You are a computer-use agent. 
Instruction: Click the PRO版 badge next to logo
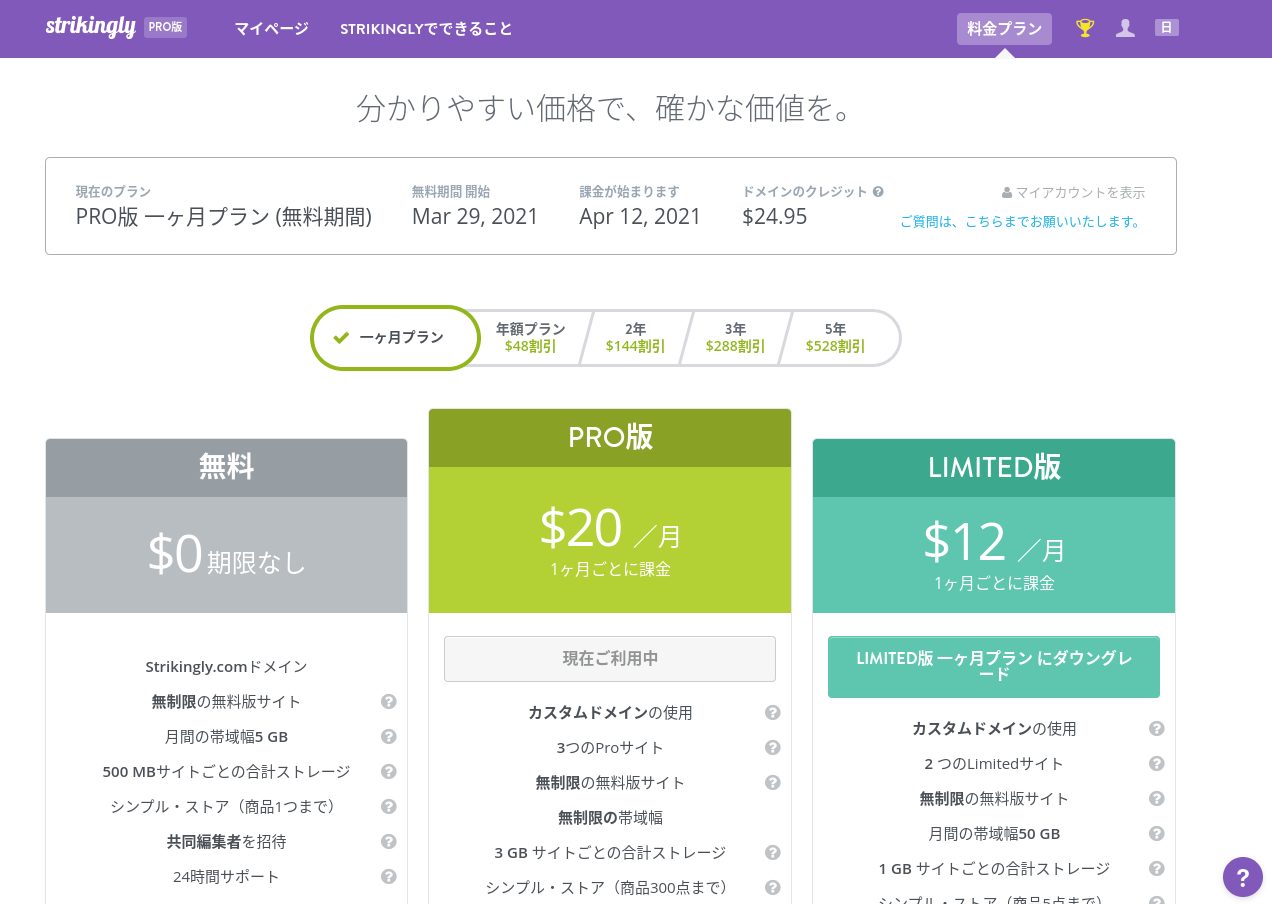coord(165,28)
